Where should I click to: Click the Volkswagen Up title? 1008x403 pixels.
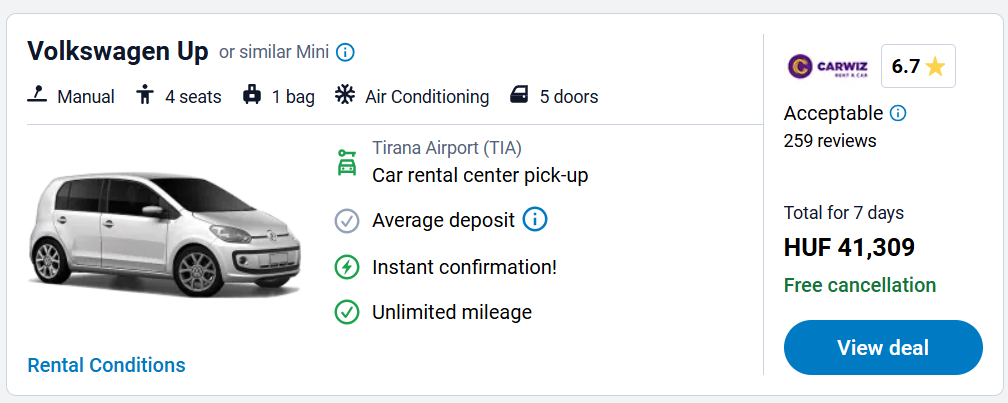(x=118, y=51)
